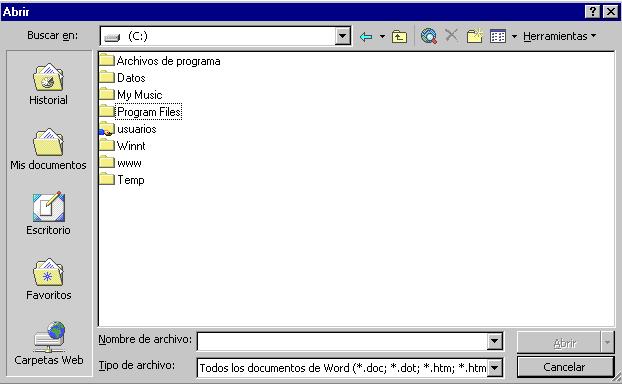Viewport: 622px width, 384px height.
Task: Open the Views menu arrow
Action: pos(514,36)
